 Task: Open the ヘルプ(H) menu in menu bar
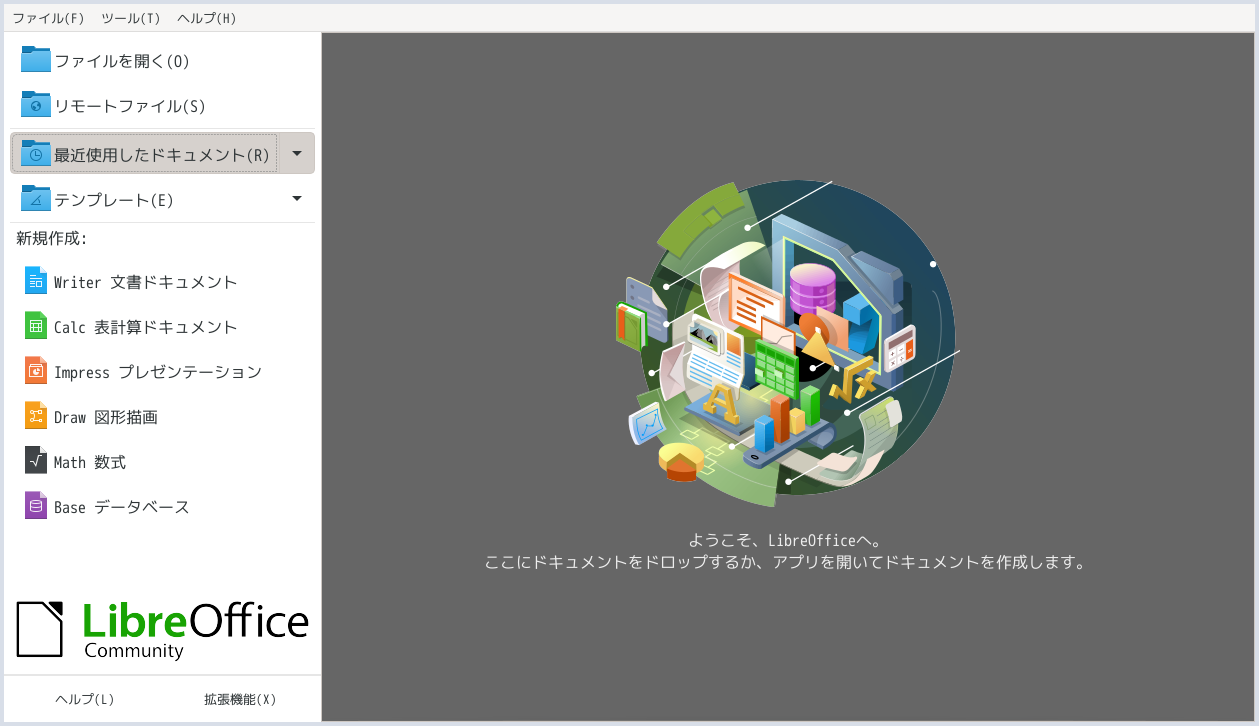(x=207, y=18)
